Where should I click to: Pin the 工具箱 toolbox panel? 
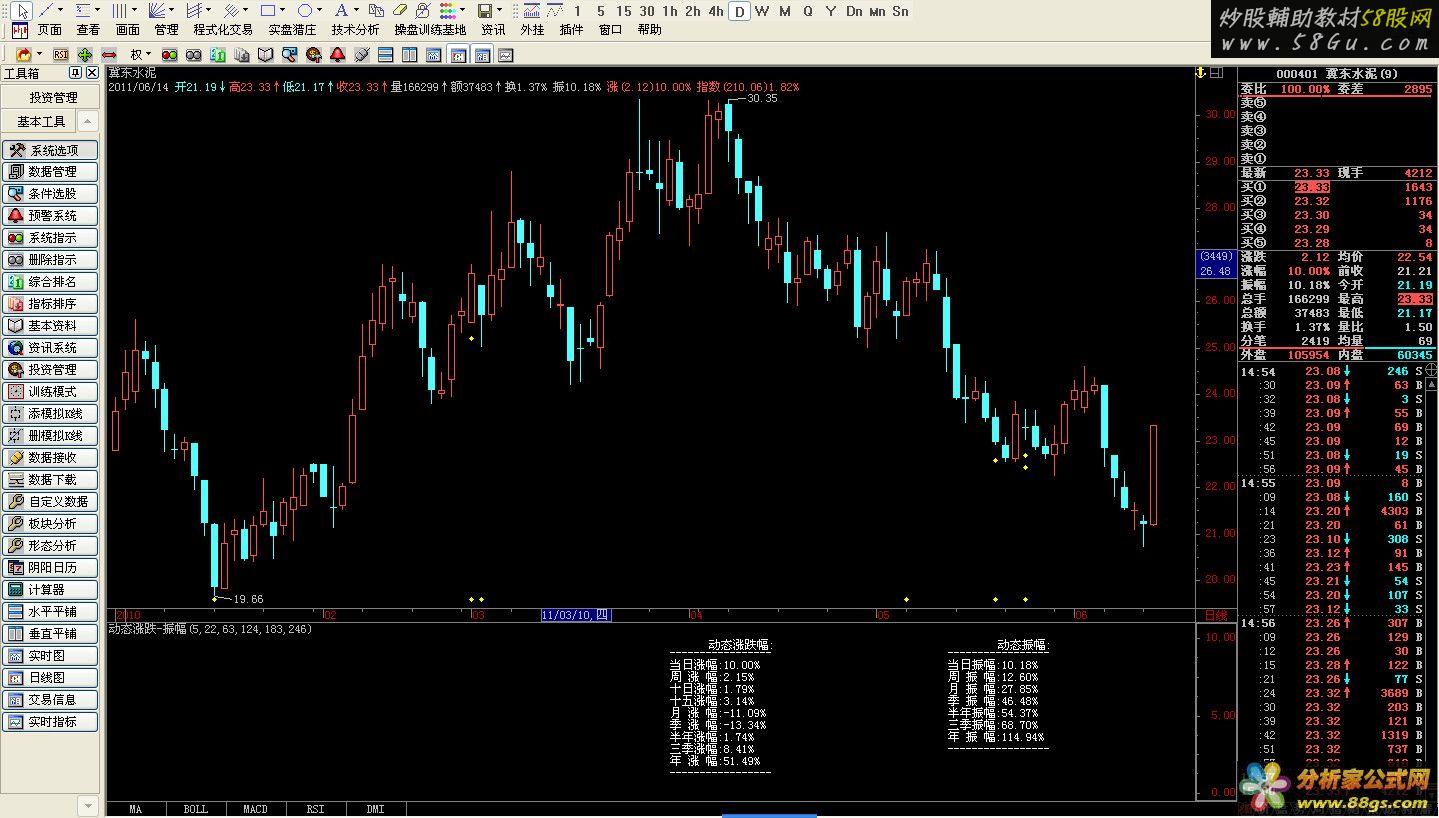(74, 73)
